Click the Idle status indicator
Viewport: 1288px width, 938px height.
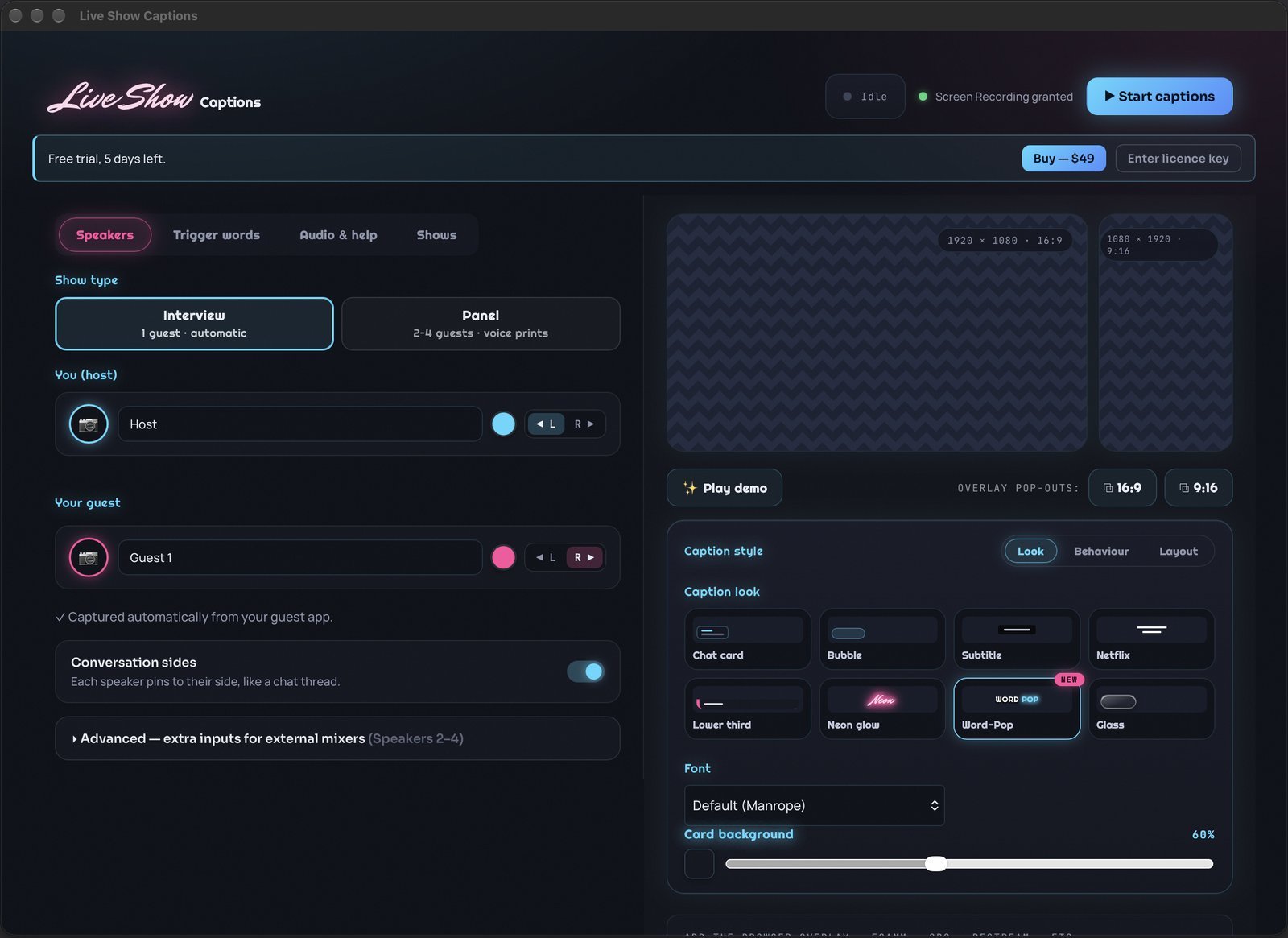tap(865, 97)
